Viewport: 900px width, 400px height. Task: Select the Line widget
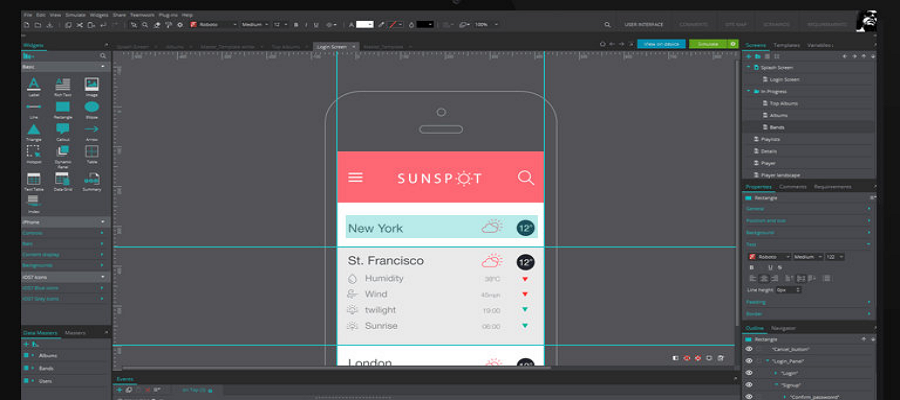(34, 110)
